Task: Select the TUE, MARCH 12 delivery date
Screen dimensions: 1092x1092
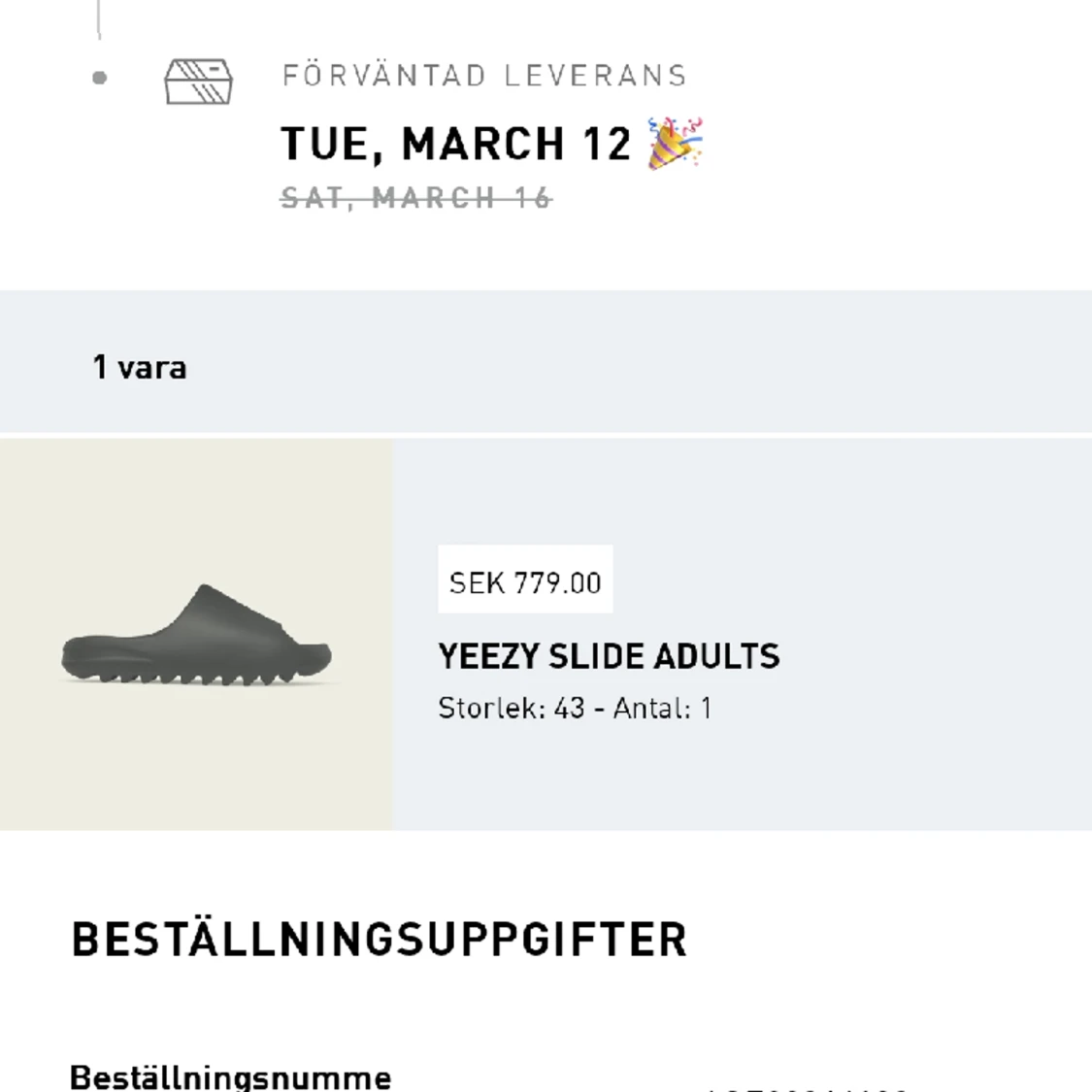Action: 456,145
